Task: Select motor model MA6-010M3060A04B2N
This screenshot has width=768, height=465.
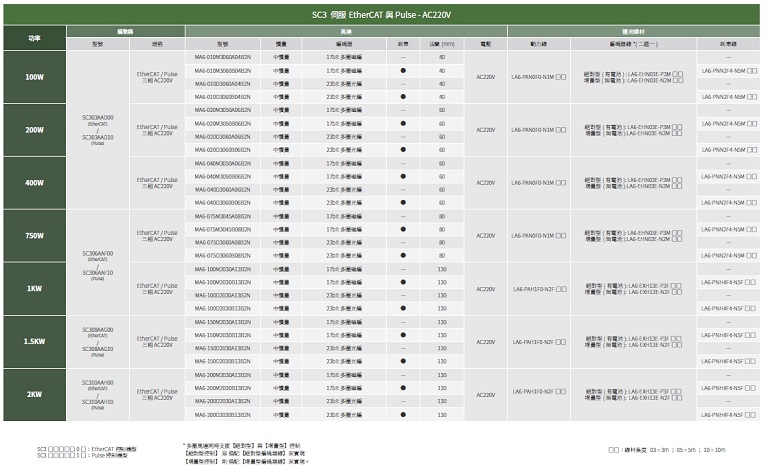Action: (x=223, y=57)
